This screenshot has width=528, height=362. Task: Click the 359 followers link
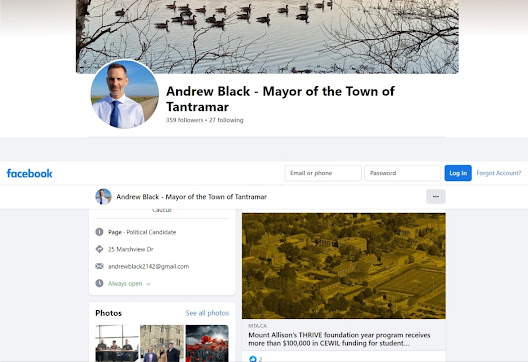185,120
